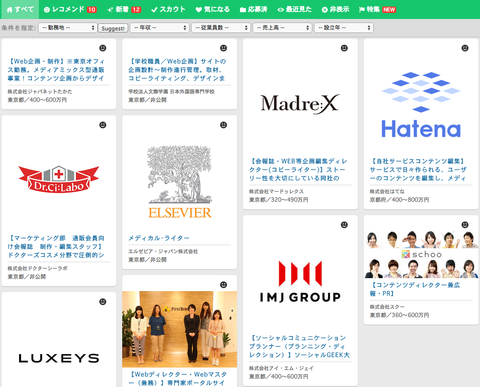Click company name エルゼビア・ジャパン株式会社
The height and width of the screenshot is (387, 480).
click(163, 251)
